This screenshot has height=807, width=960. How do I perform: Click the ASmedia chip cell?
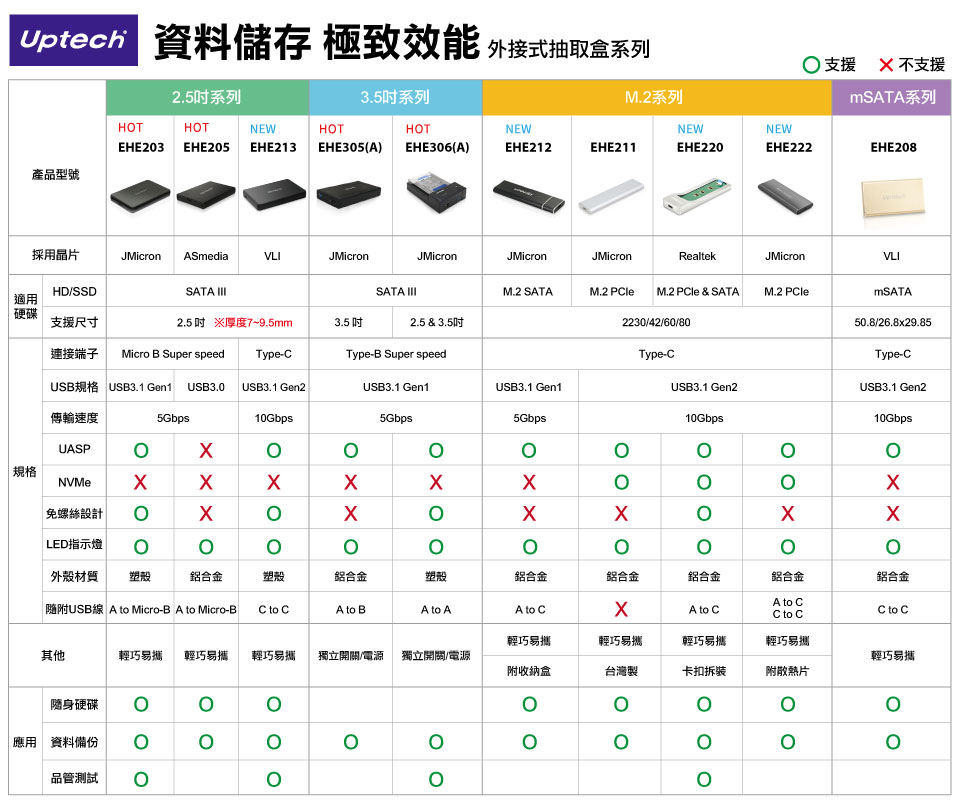pyautogui.click(x=206, y=256)
